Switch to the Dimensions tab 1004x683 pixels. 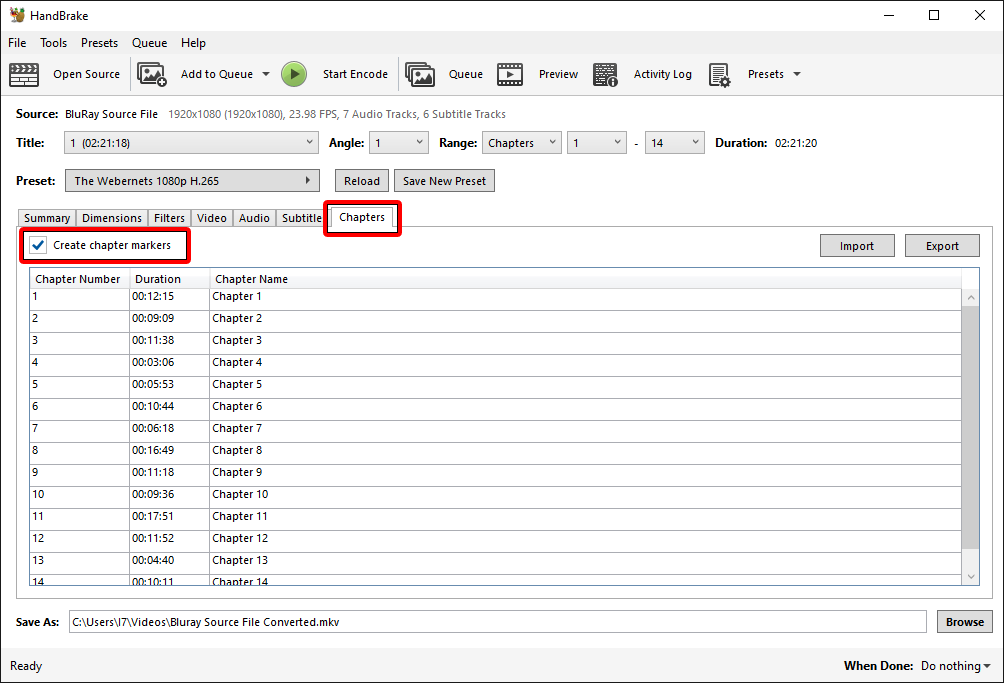[x=111, y=218]
